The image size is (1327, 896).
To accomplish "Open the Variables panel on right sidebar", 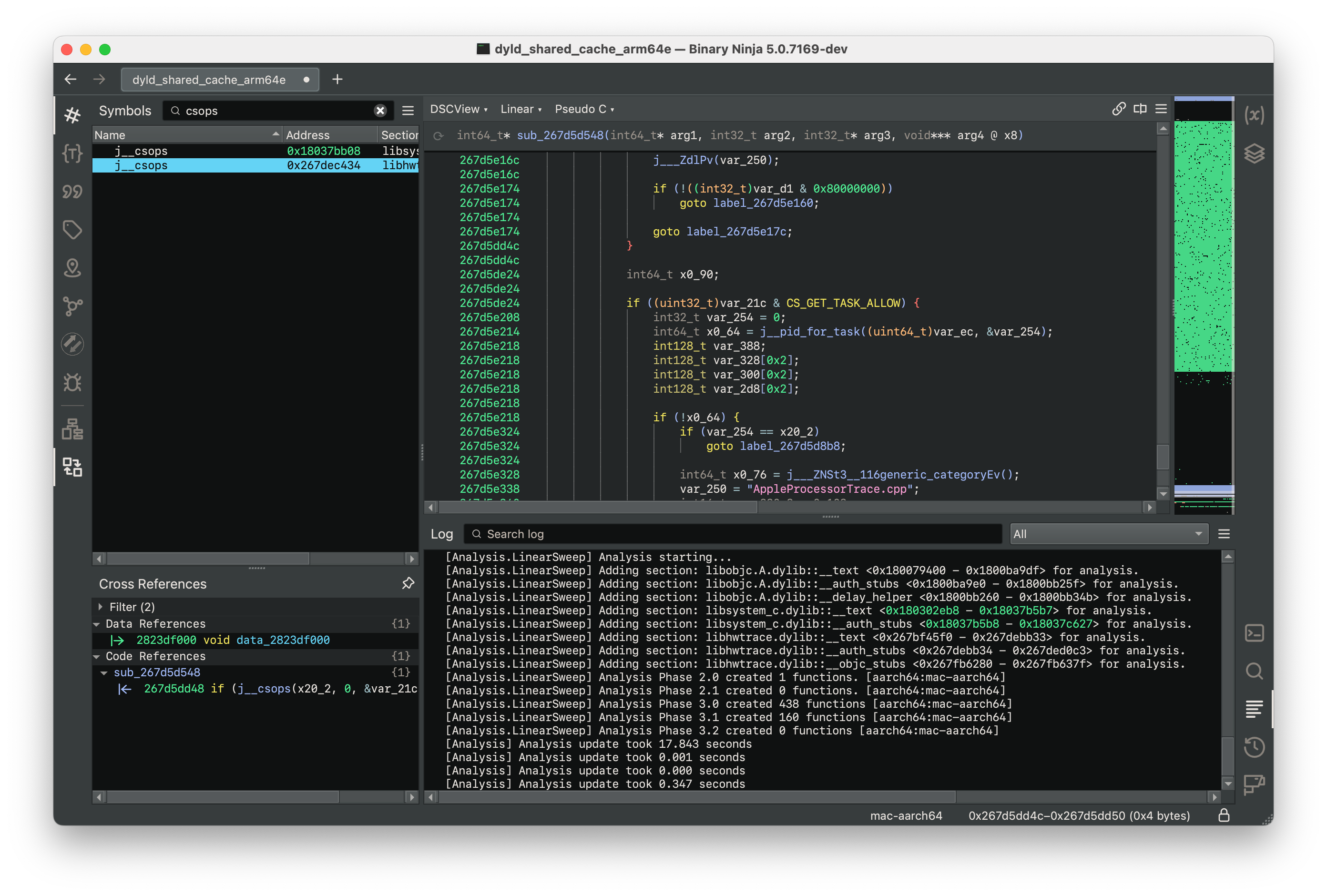I will pyautogui.click(x=1256, y=114).
